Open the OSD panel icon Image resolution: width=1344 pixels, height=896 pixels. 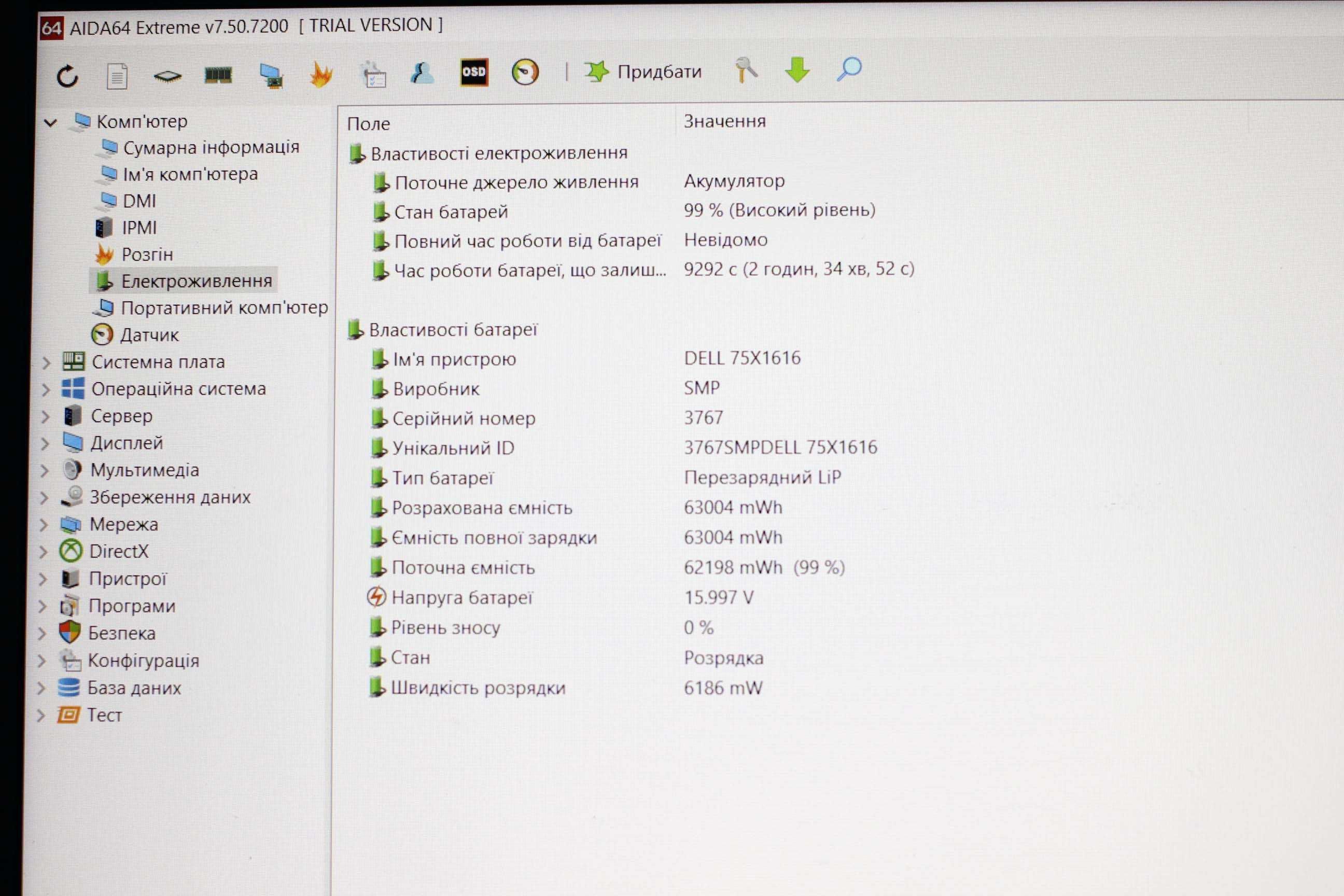pyautogui.click(x=474, y=72)
